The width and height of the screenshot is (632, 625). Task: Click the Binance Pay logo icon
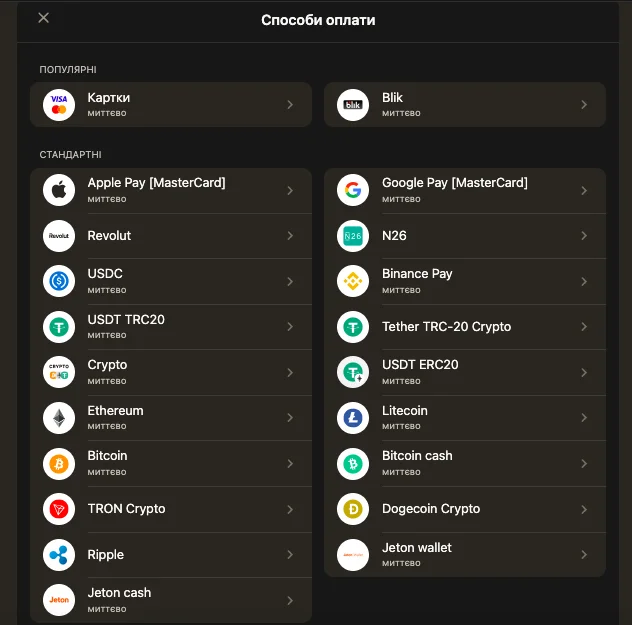click(353, 281)
